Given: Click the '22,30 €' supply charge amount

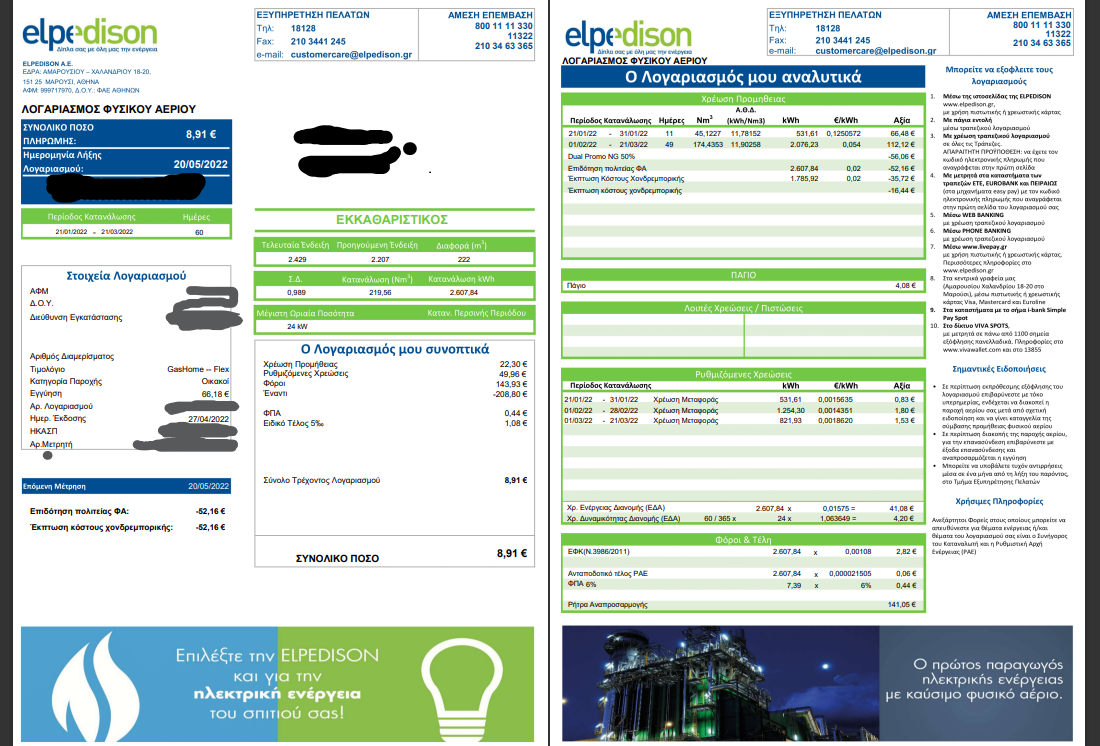Looking at the screenshot, I should click(x=513, y=364).
